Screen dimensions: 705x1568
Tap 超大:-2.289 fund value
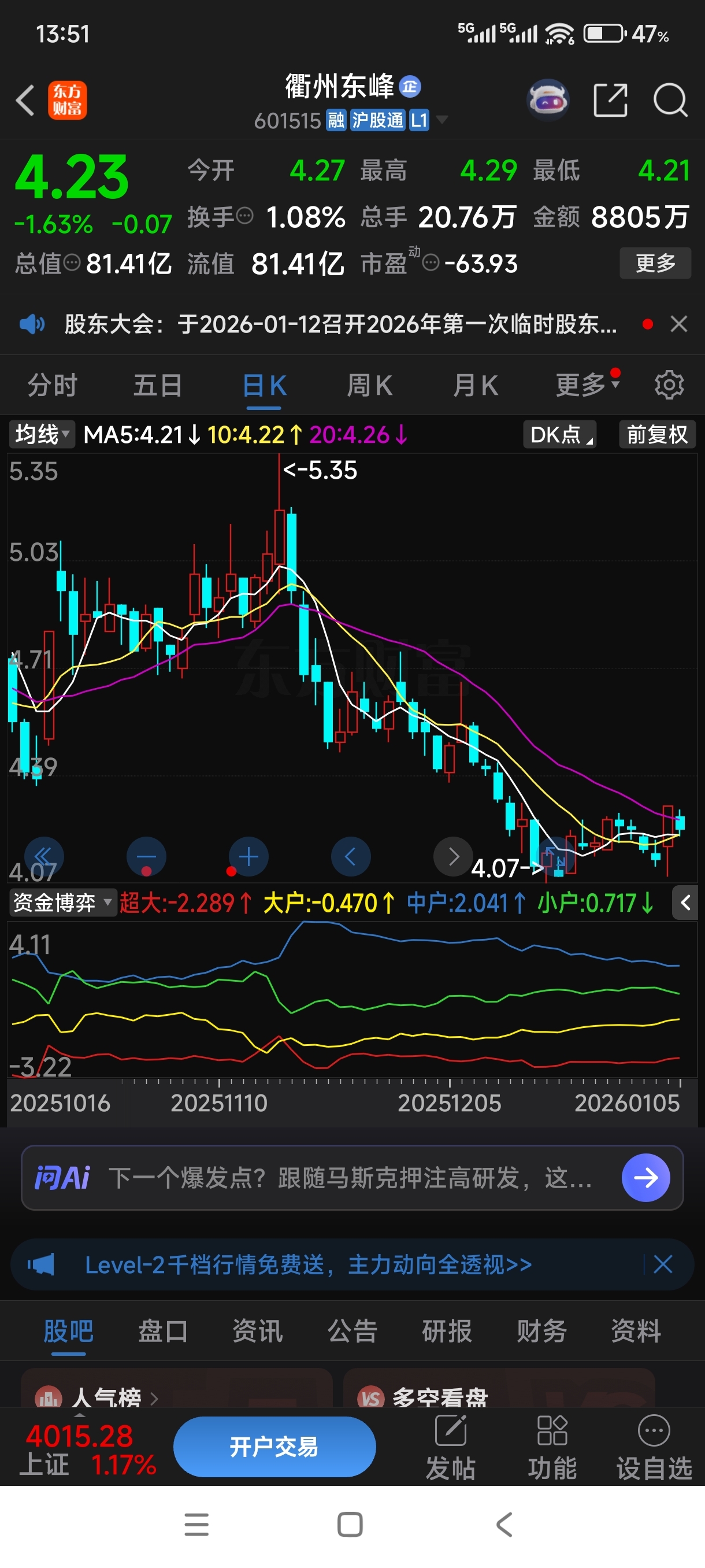pyautogui.click(x=185, y=903)
